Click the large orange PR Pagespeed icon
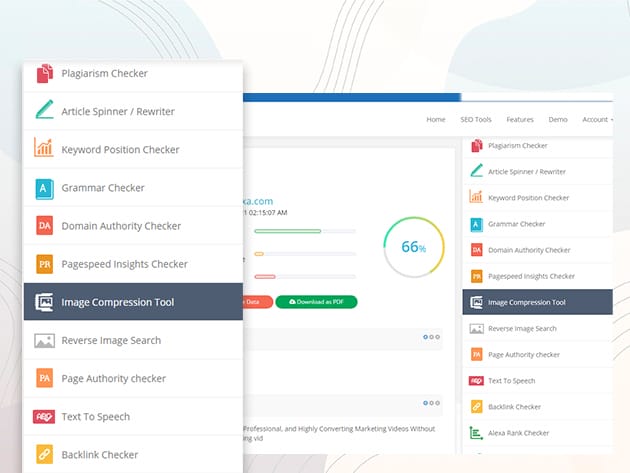 click(44, 264)
